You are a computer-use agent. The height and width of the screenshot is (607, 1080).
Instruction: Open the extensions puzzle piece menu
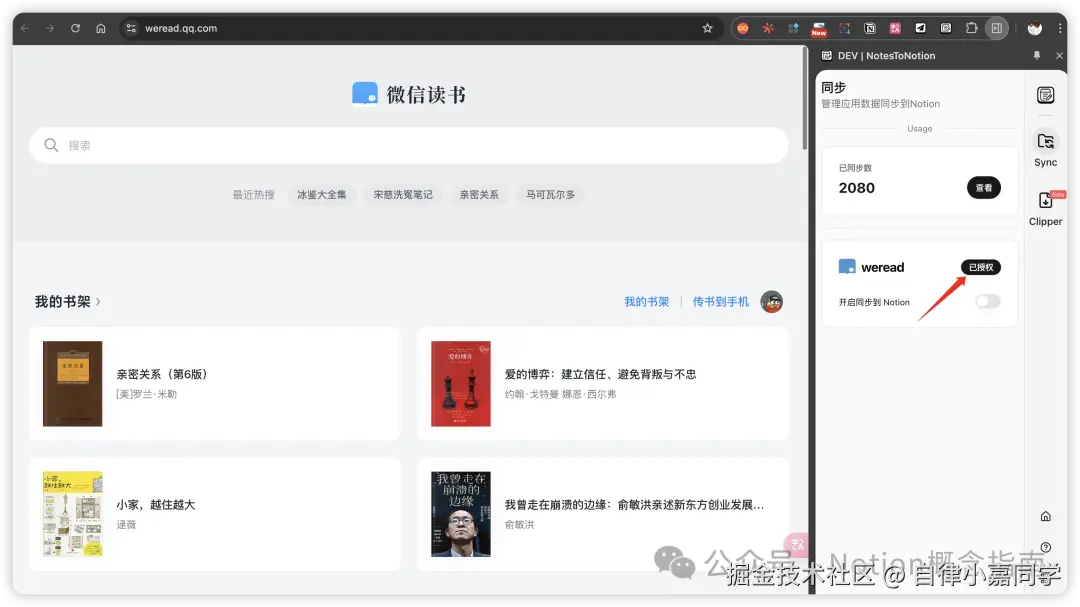[x=971, y=28]
